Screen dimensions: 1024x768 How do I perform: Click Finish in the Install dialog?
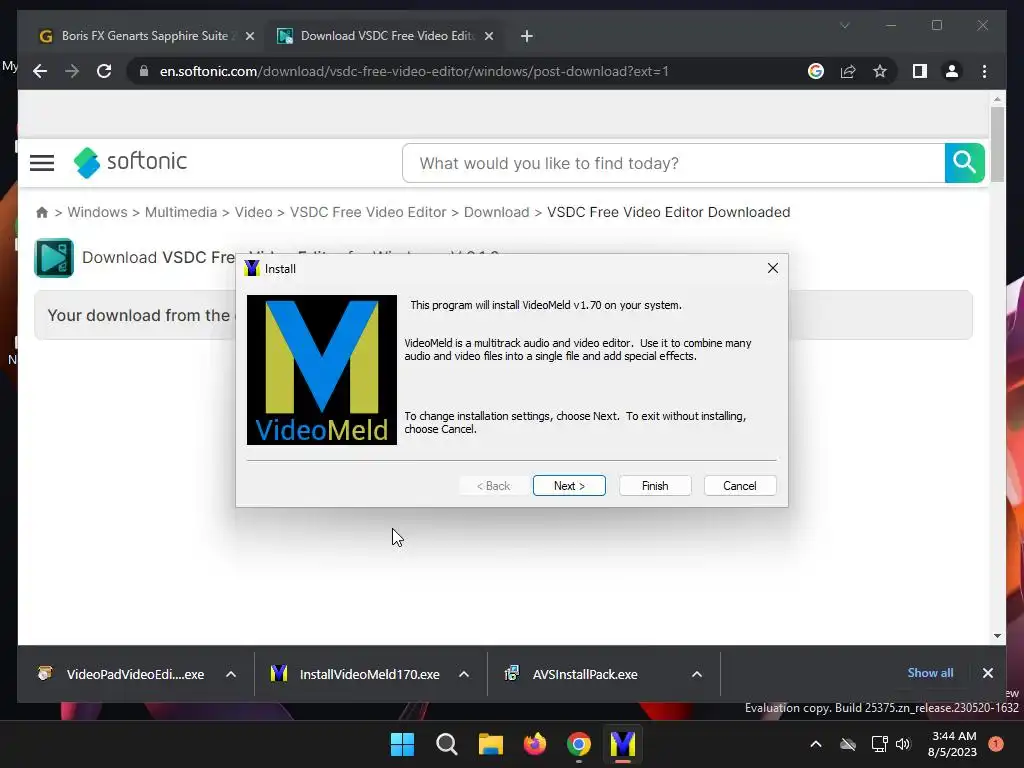[x=654, y=486]
